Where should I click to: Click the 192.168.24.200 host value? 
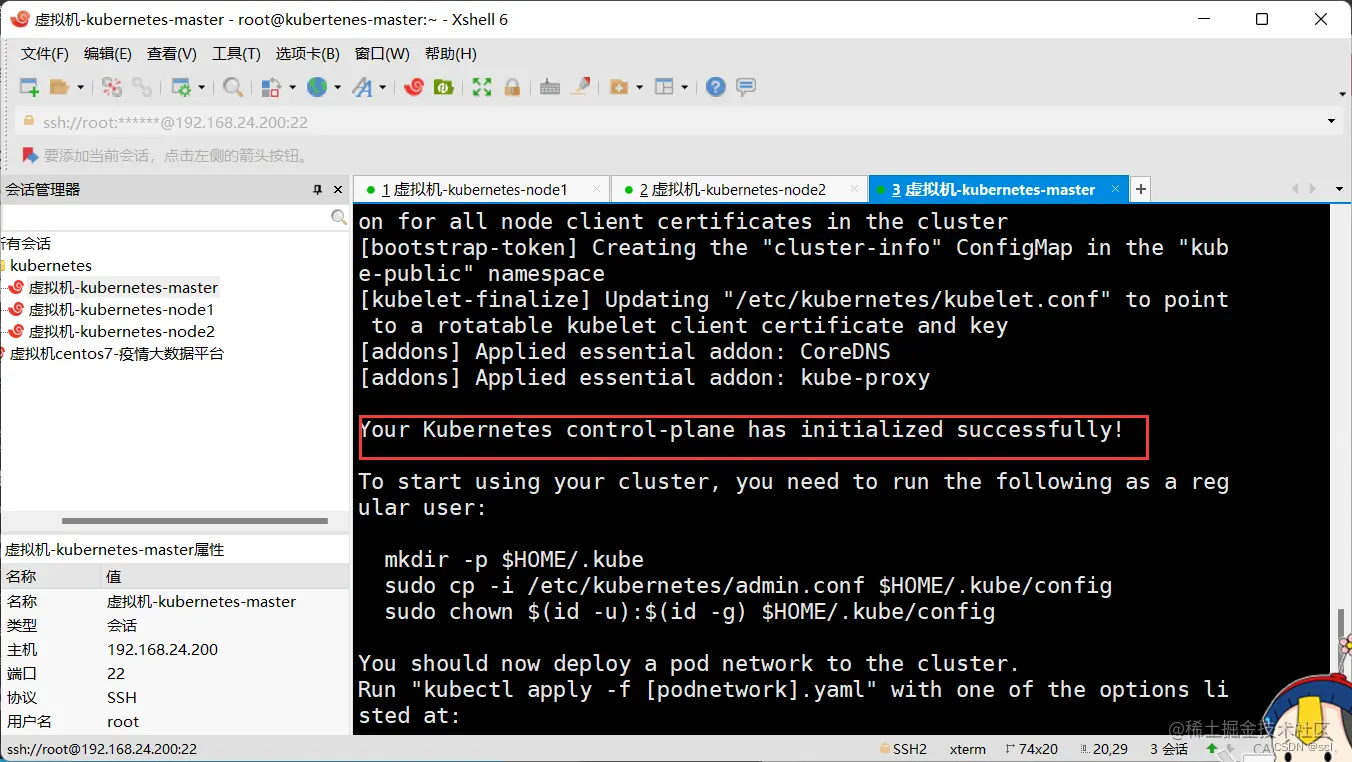(162, 649)
